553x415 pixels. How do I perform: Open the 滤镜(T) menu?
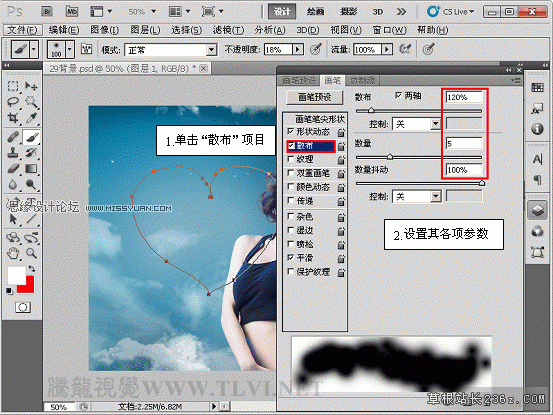point(228,30)
